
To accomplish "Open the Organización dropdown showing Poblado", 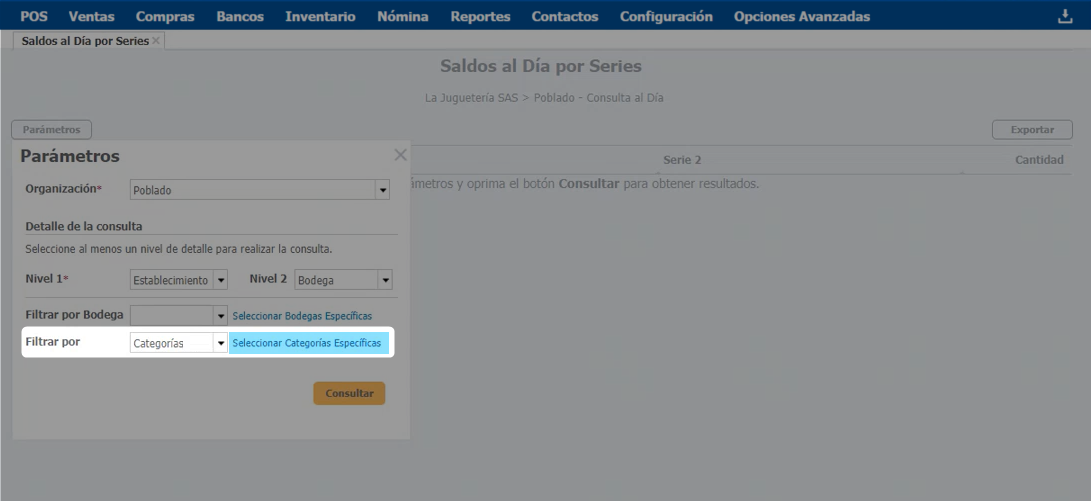I will 259,190.
